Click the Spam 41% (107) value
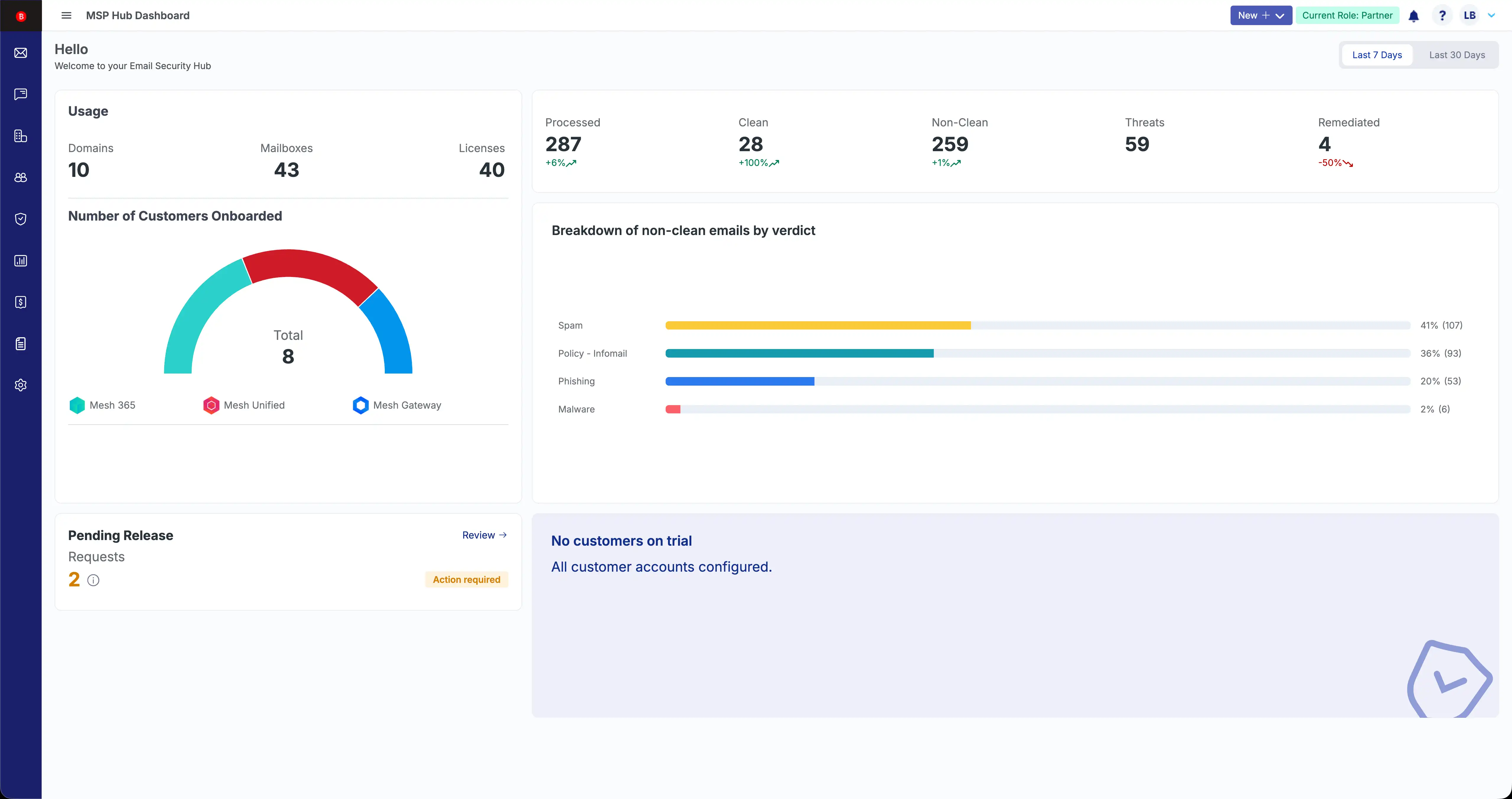Screen dimensions: 1512x799 point(1441,325)
